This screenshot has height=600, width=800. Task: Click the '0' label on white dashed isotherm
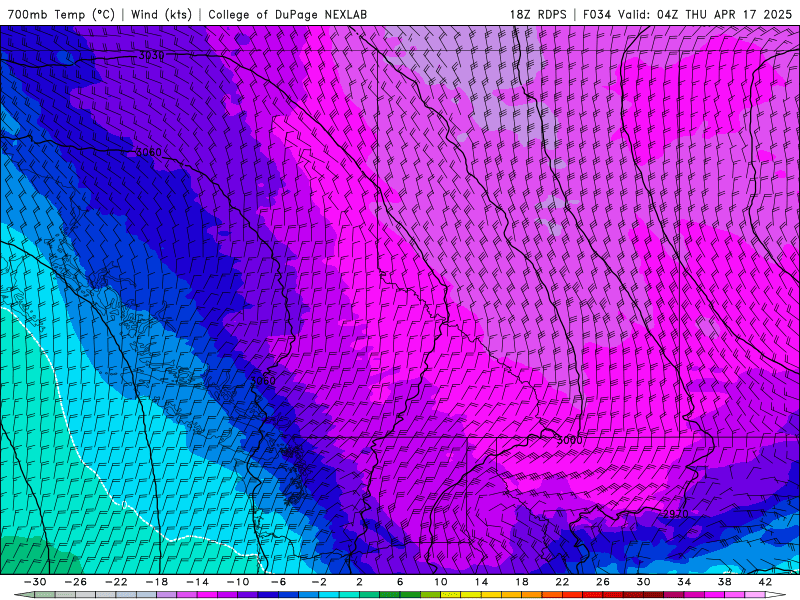pyautogui.click(x=124, y=505)
